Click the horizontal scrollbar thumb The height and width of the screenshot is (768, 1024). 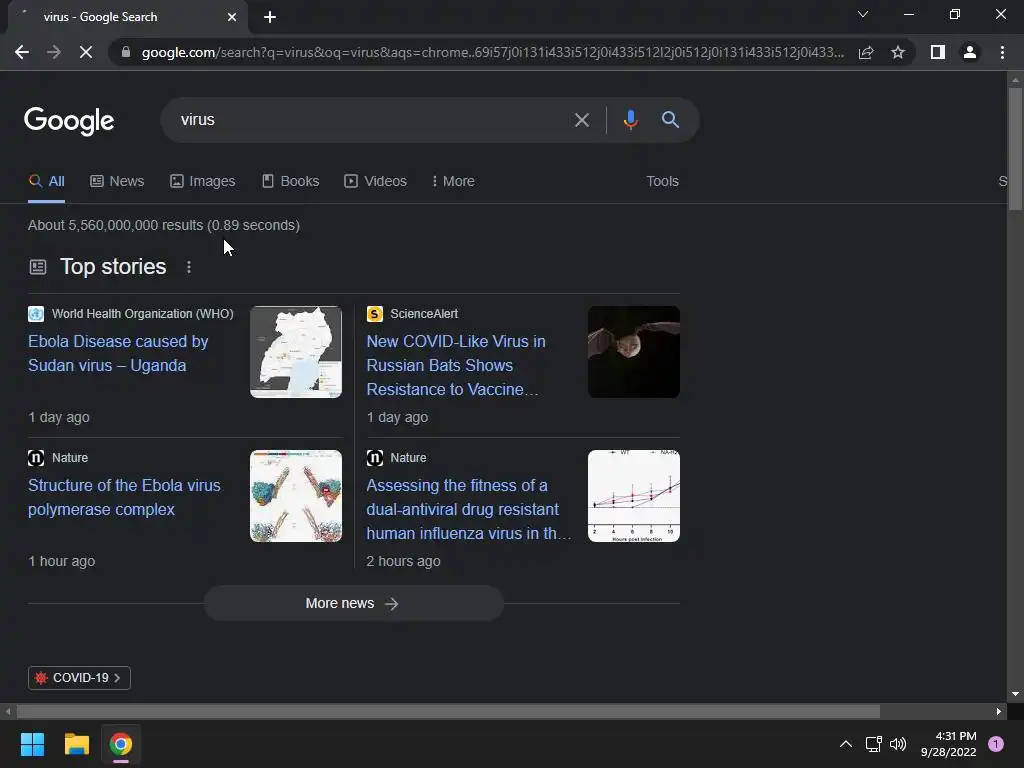click(448, 711)
